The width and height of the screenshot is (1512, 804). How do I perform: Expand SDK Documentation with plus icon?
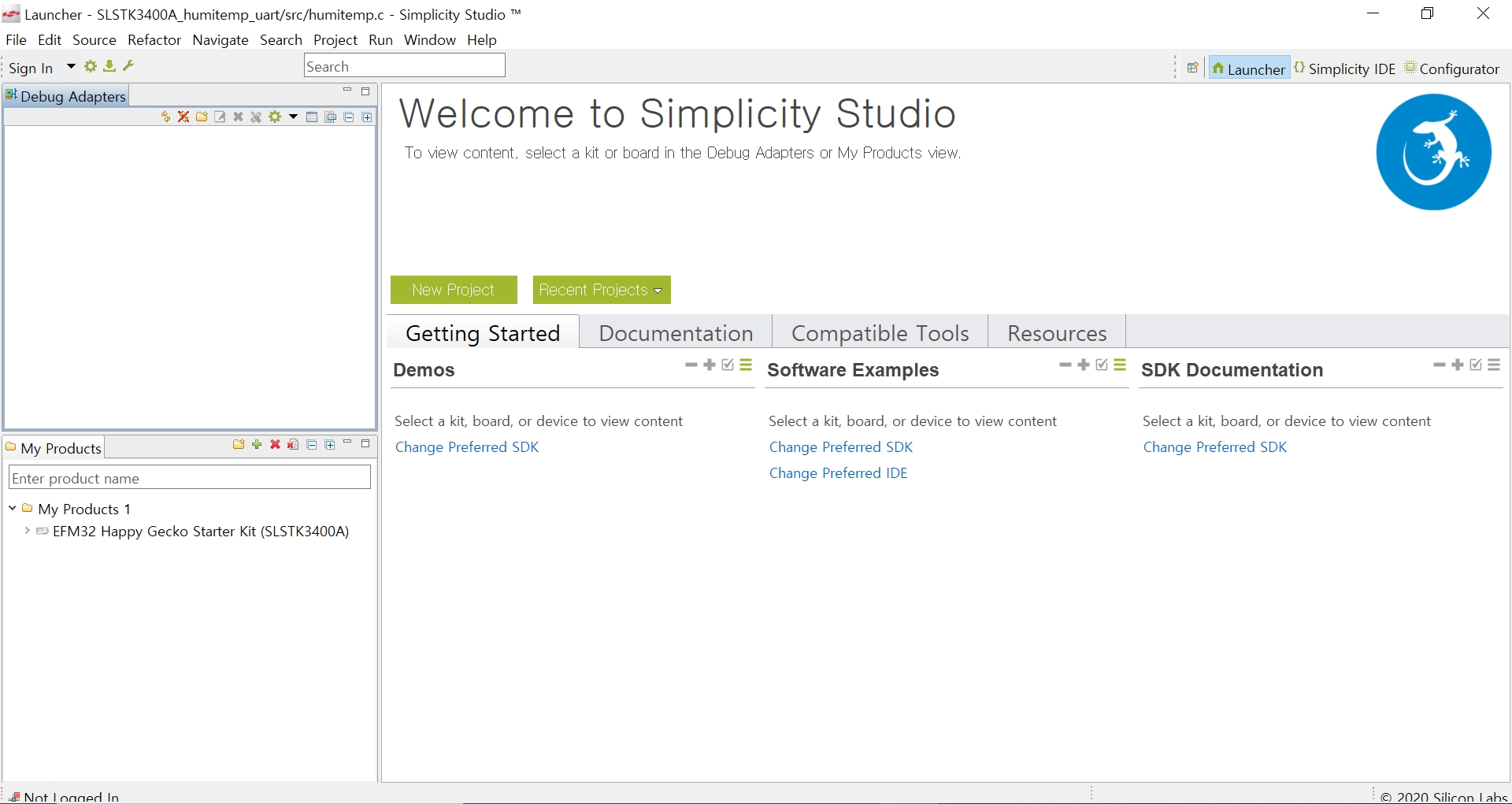[x=1458, y=365]
